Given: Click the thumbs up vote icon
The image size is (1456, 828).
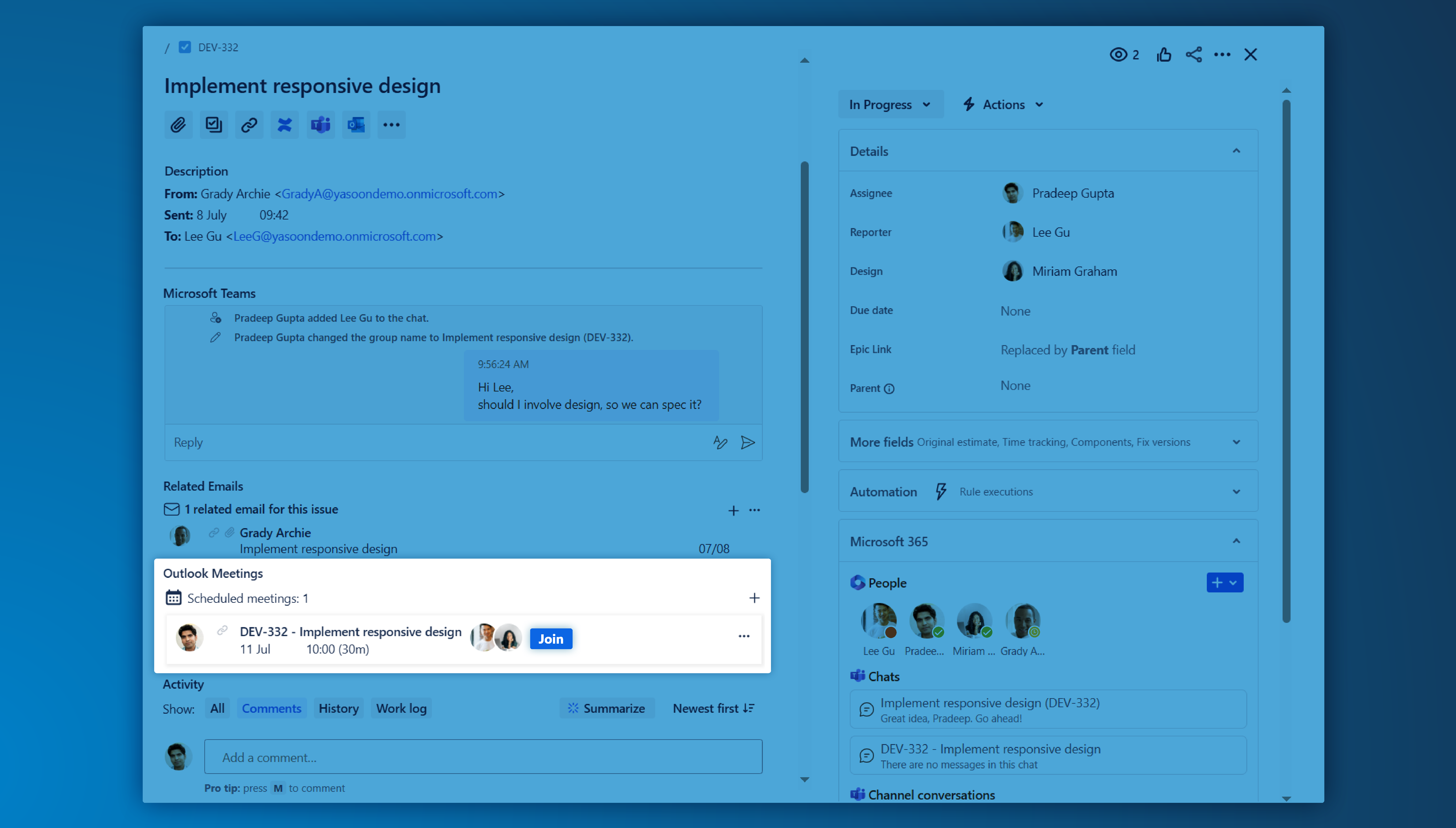Looking at the screenshot, I should pos(1164,55).
